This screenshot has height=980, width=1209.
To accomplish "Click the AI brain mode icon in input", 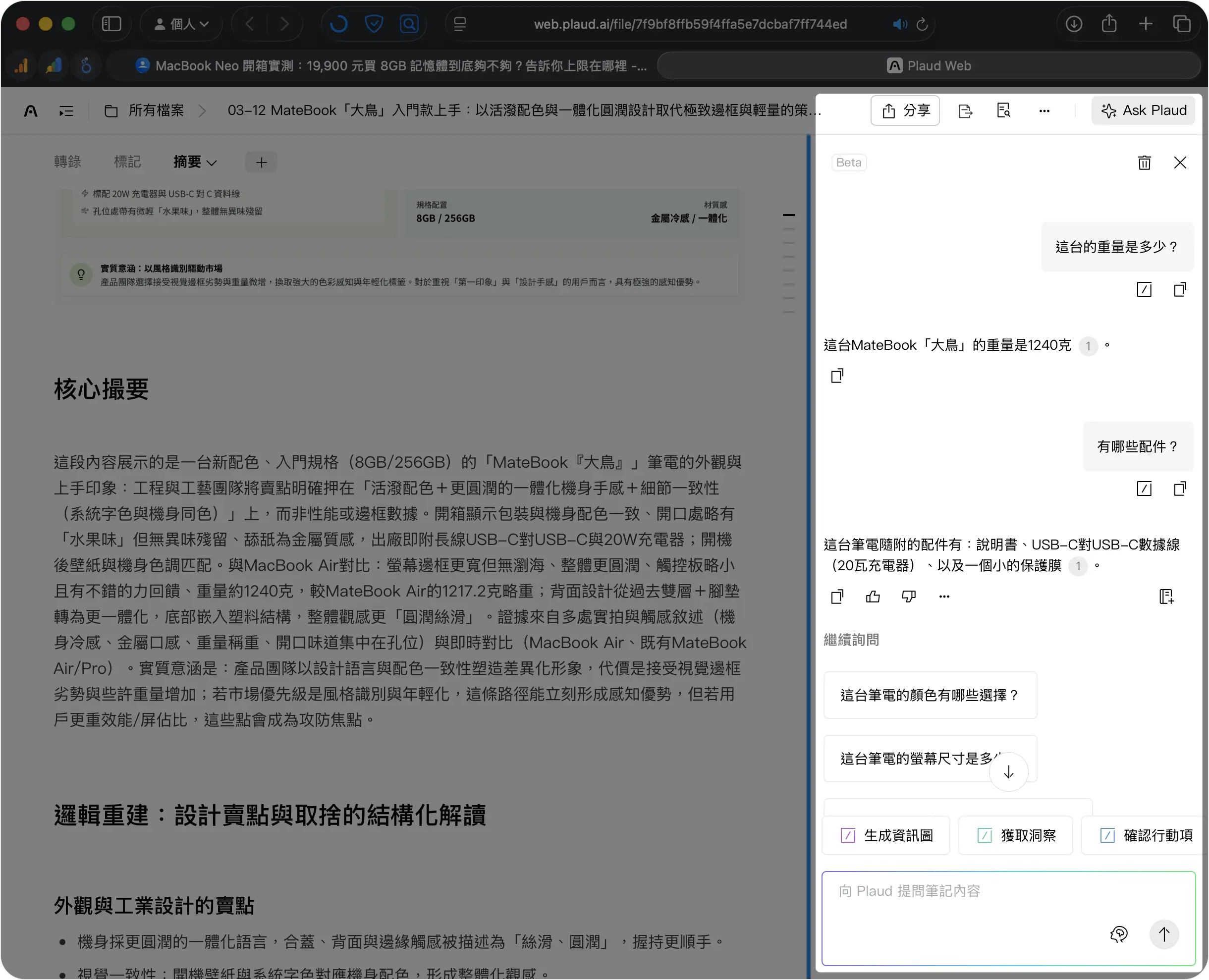I will 1119,934.
